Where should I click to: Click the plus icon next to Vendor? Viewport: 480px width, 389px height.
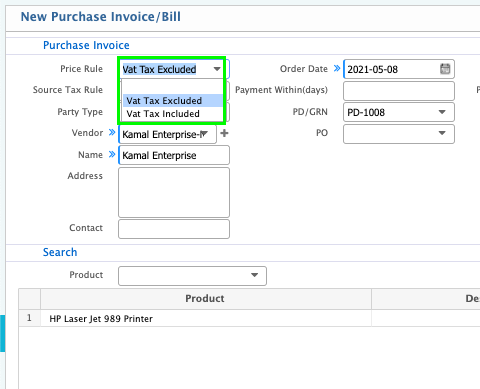(x=224, y=133)
